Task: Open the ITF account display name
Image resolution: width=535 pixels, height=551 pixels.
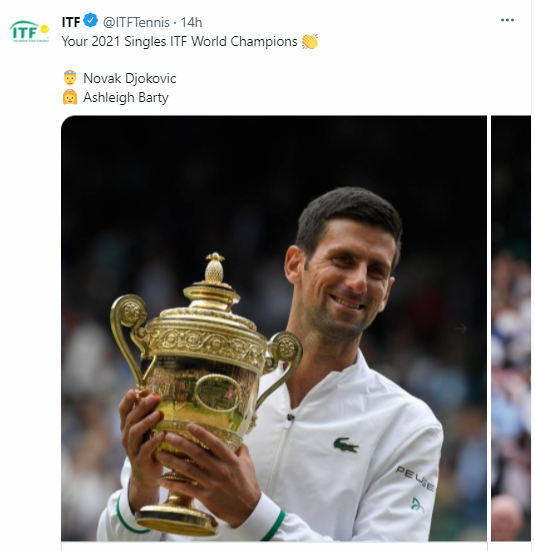Action: pos(71,22)
